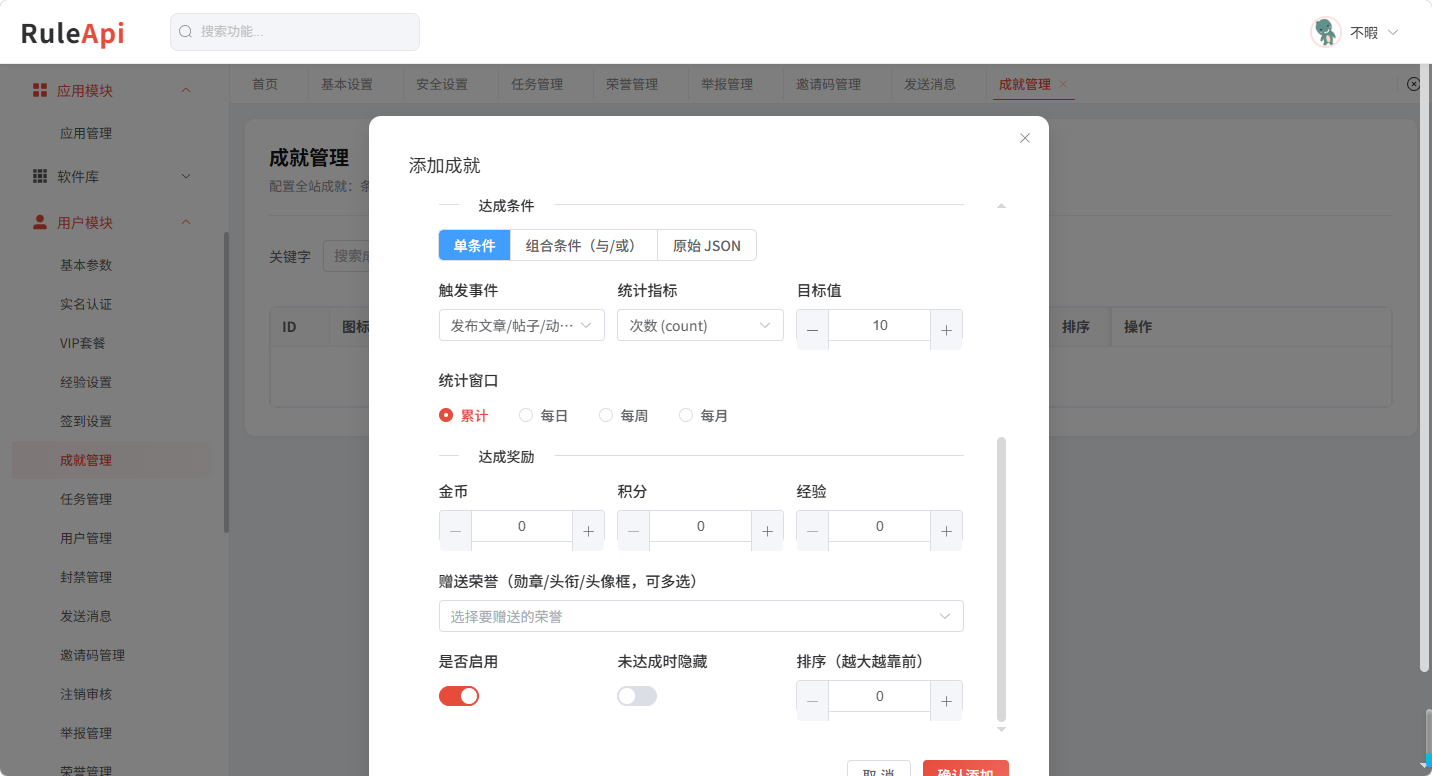Turn off the 是否启用 switch
1432x776 pixels.
(x=459, y=696)
